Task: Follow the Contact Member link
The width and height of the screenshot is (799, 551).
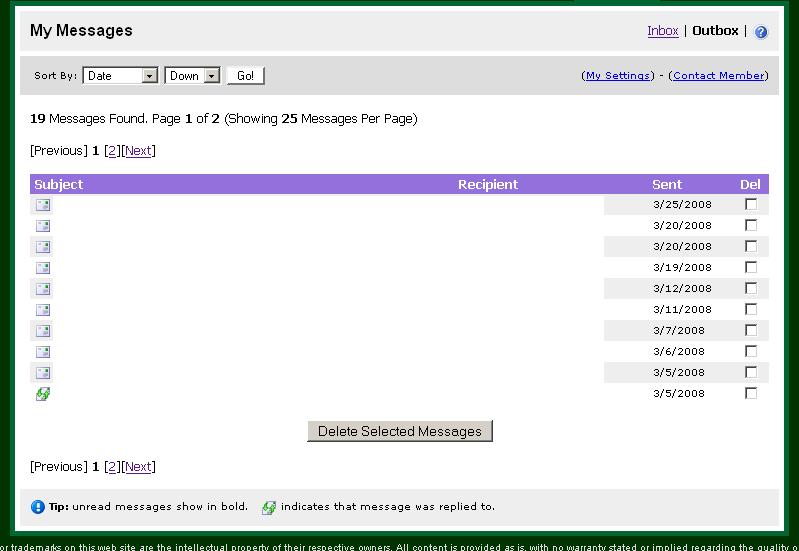Action: pos(718,76)
